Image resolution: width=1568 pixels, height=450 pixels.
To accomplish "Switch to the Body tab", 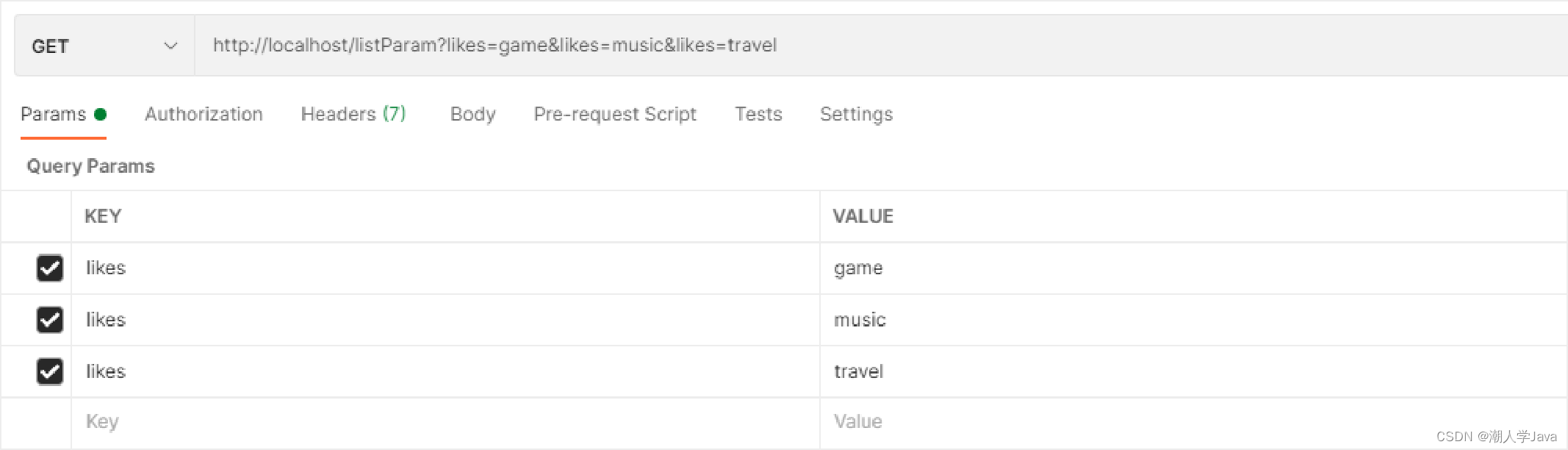I will coord(472,115).
